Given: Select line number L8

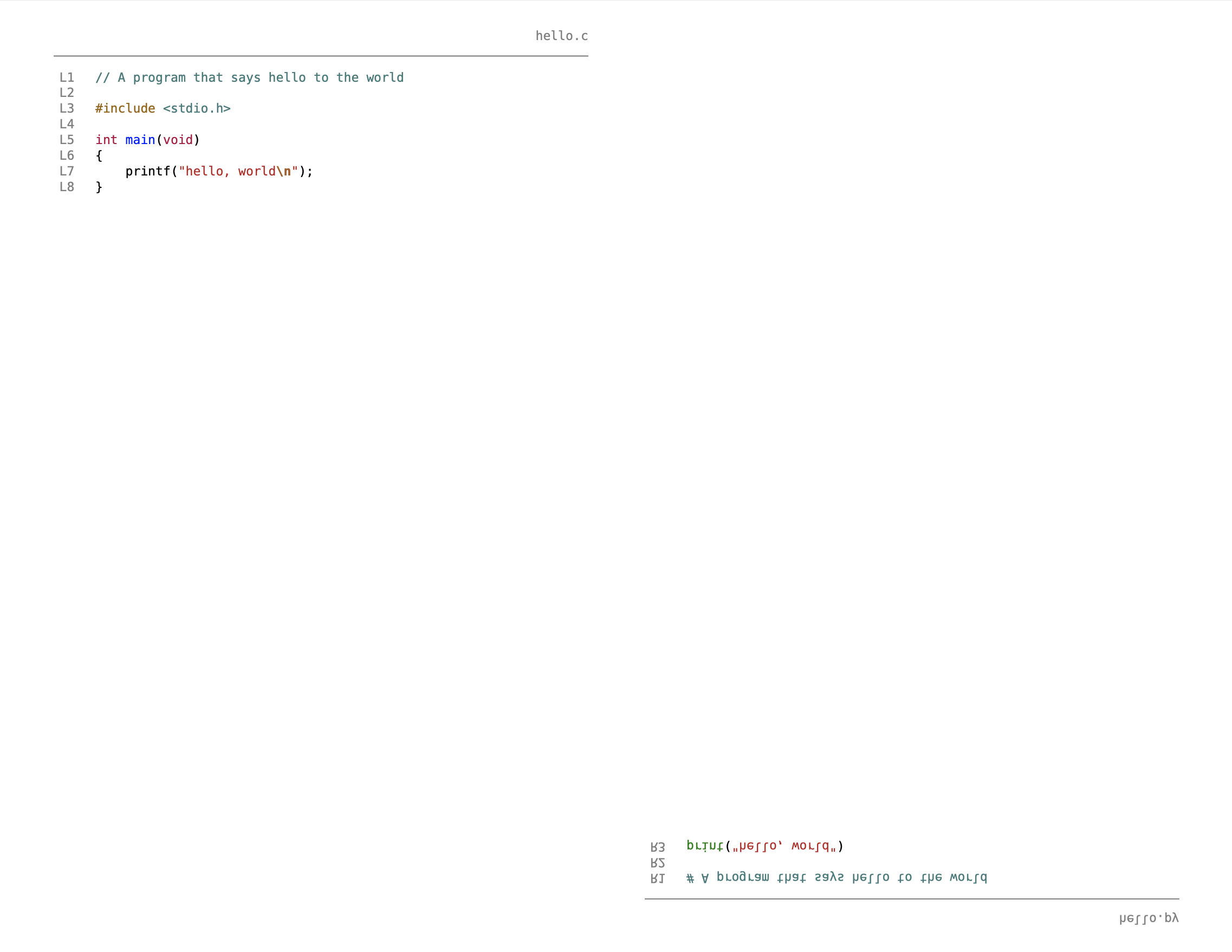Looking at the screenshot, I should [x=67, y=187].
